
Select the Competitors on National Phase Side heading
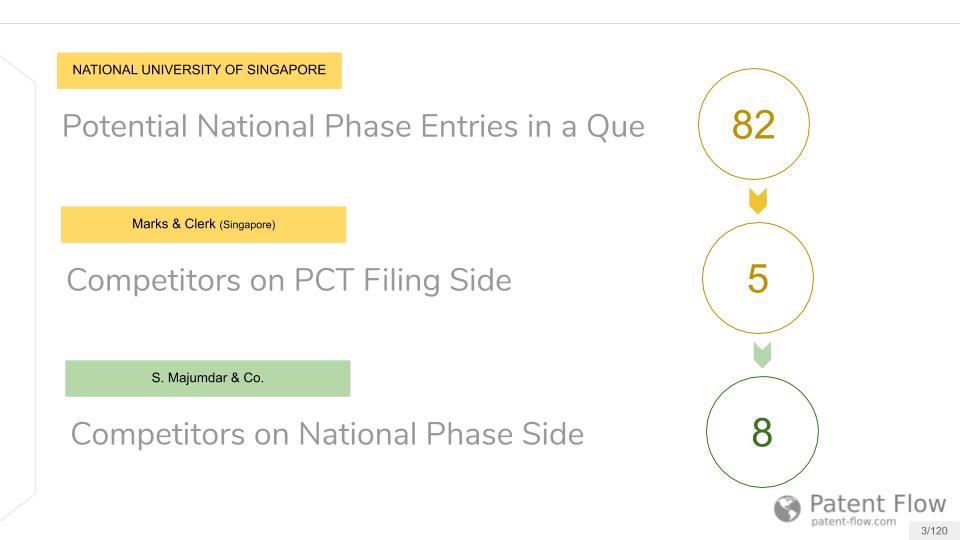pos(327,434)
